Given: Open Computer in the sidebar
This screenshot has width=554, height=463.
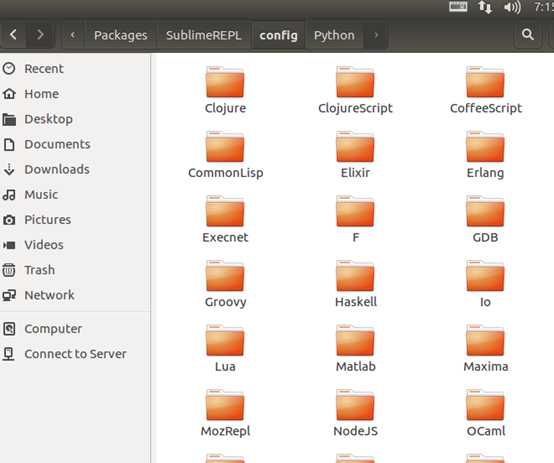Looking at the screenshot, I should pos(75,329).
